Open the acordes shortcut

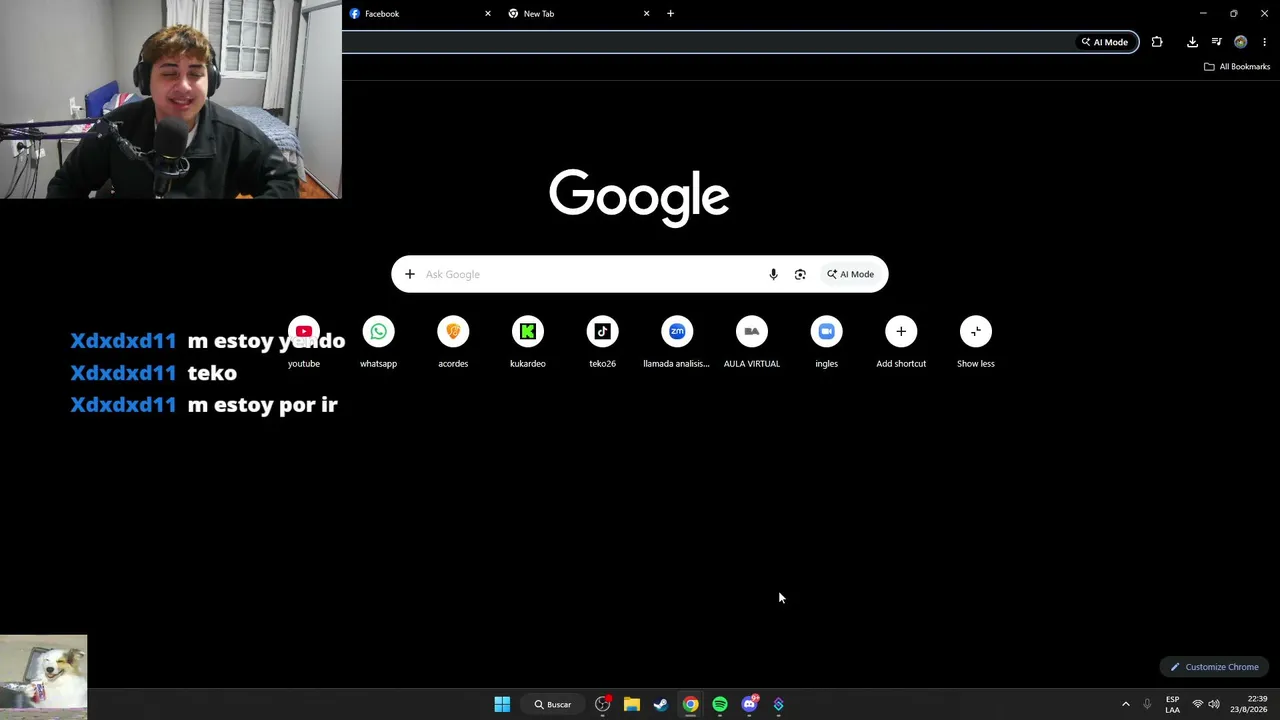pyautogui.click(x=453, y=342)
